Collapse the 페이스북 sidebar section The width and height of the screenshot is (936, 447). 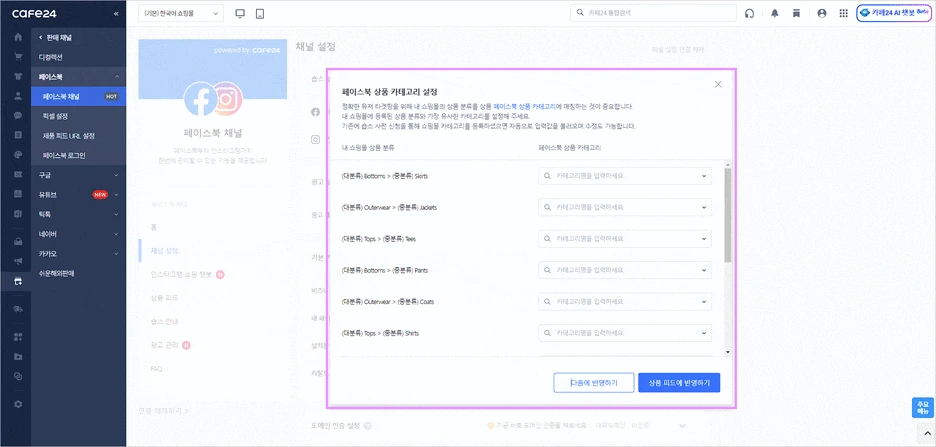click(x=116, y=77)
